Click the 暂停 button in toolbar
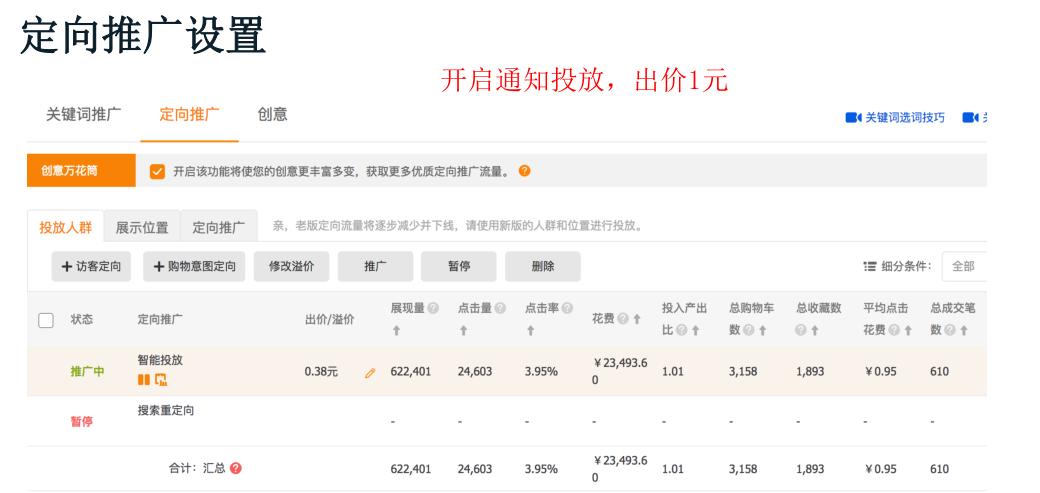The width and height of the screenshot is (1040, 493). point(459,266)
